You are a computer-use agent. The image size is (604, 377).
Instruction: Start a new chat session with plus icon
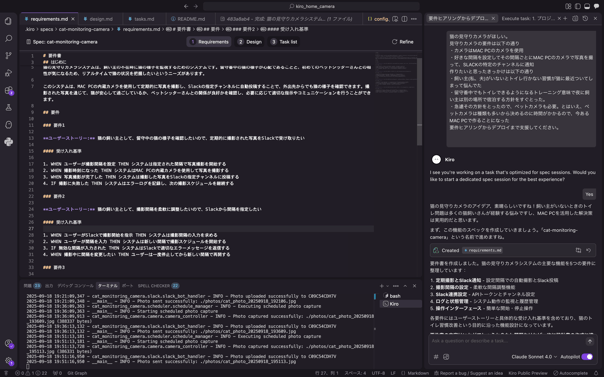tap(565, 18)
